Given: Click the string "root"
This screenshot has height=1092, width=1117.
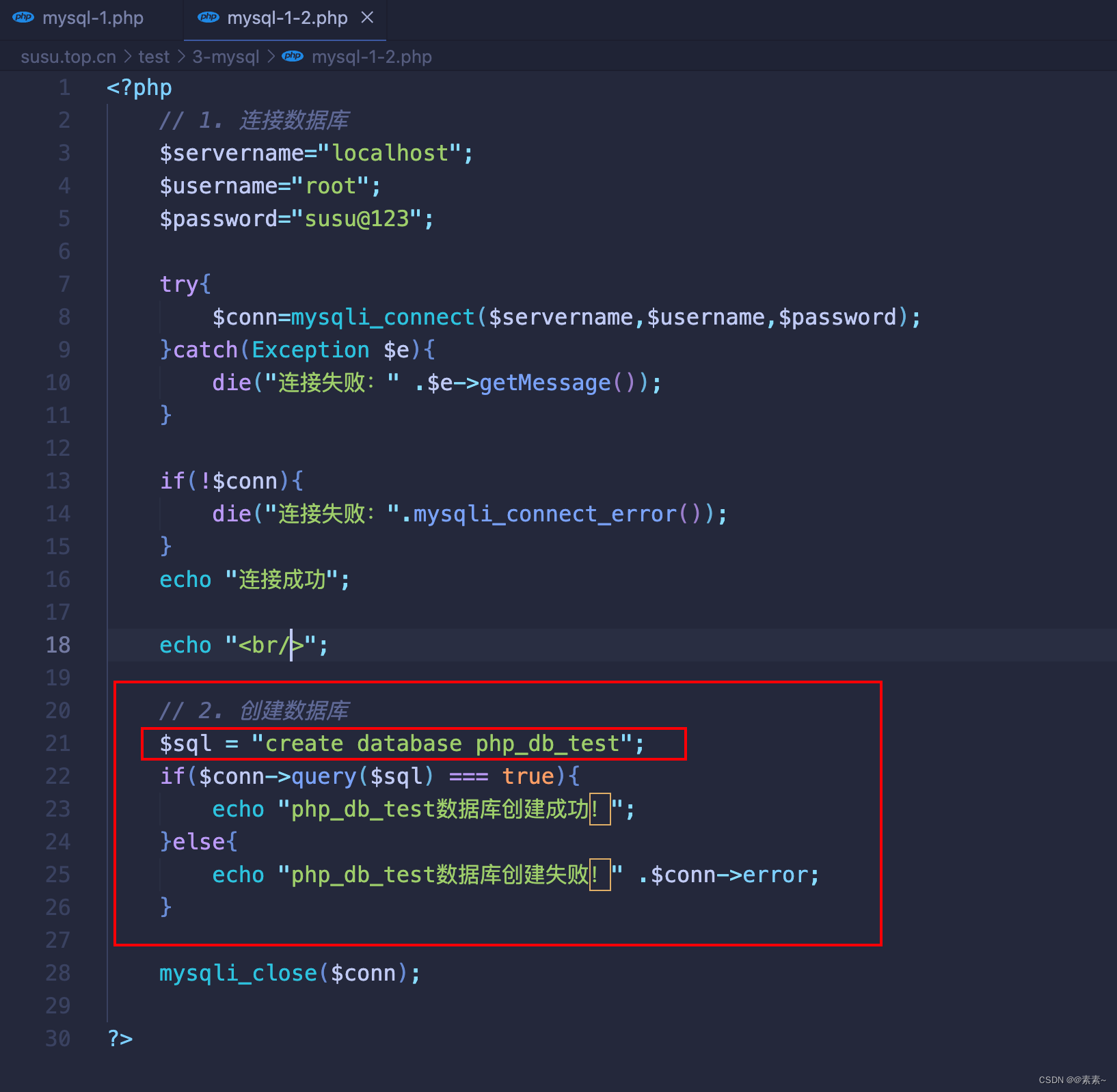Looking at the screenshot, I should (x=331, y=186).
